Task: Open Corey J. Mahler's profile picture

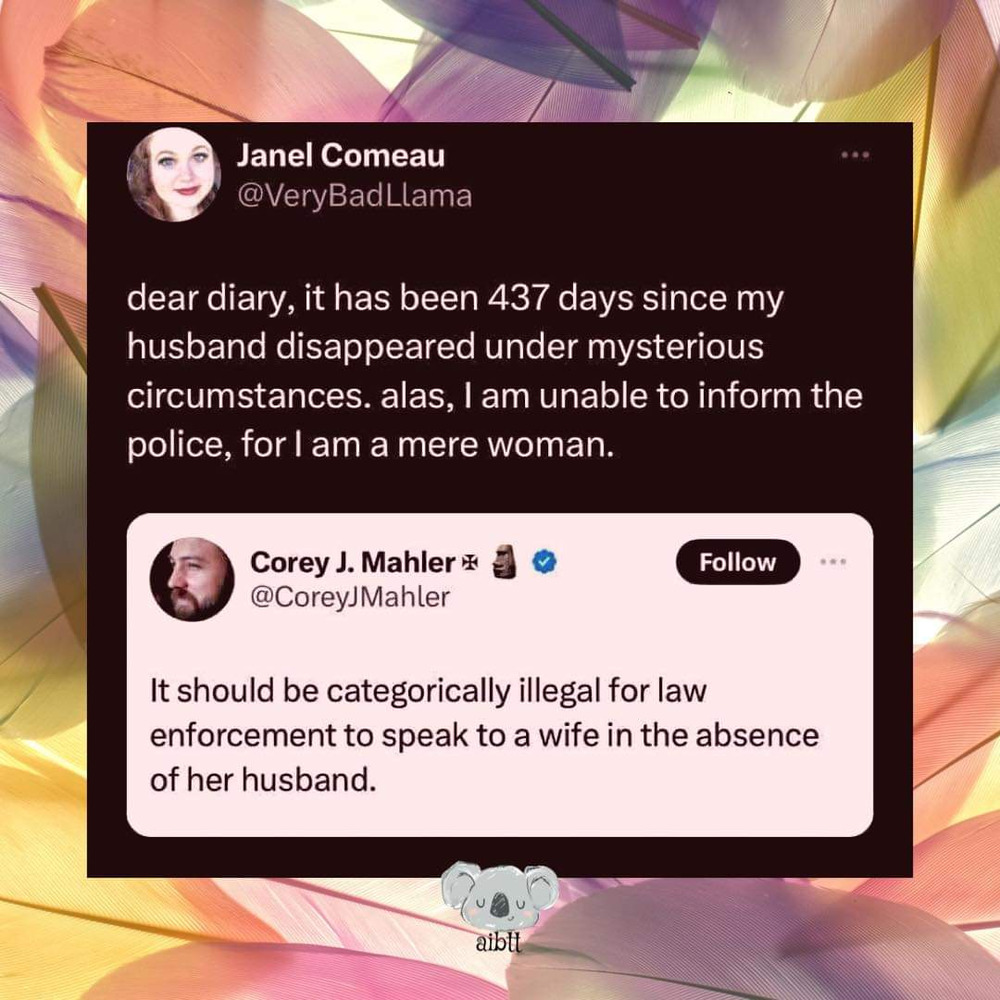Action: click(x=192, y=579)
